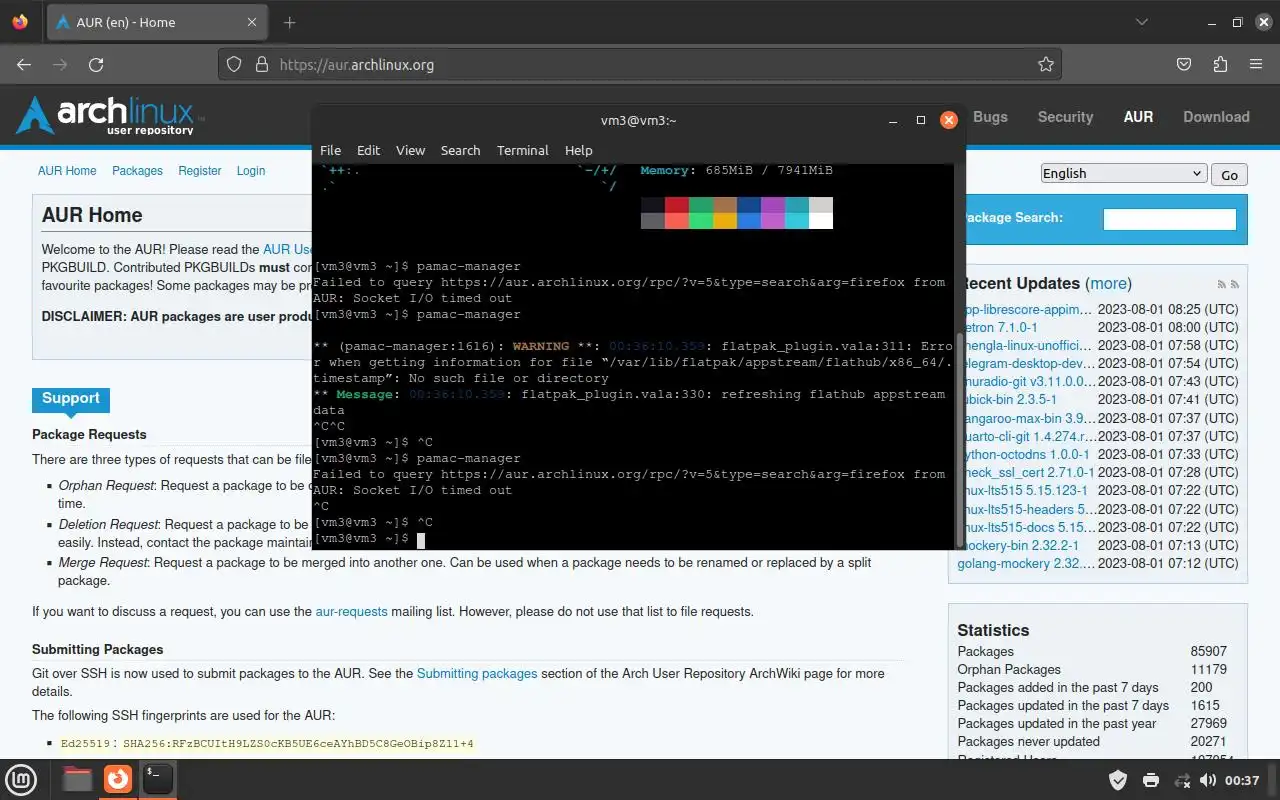Open the update manager shield icon
Viewport: 1280px width, 800px height.
coord(1119,780)
